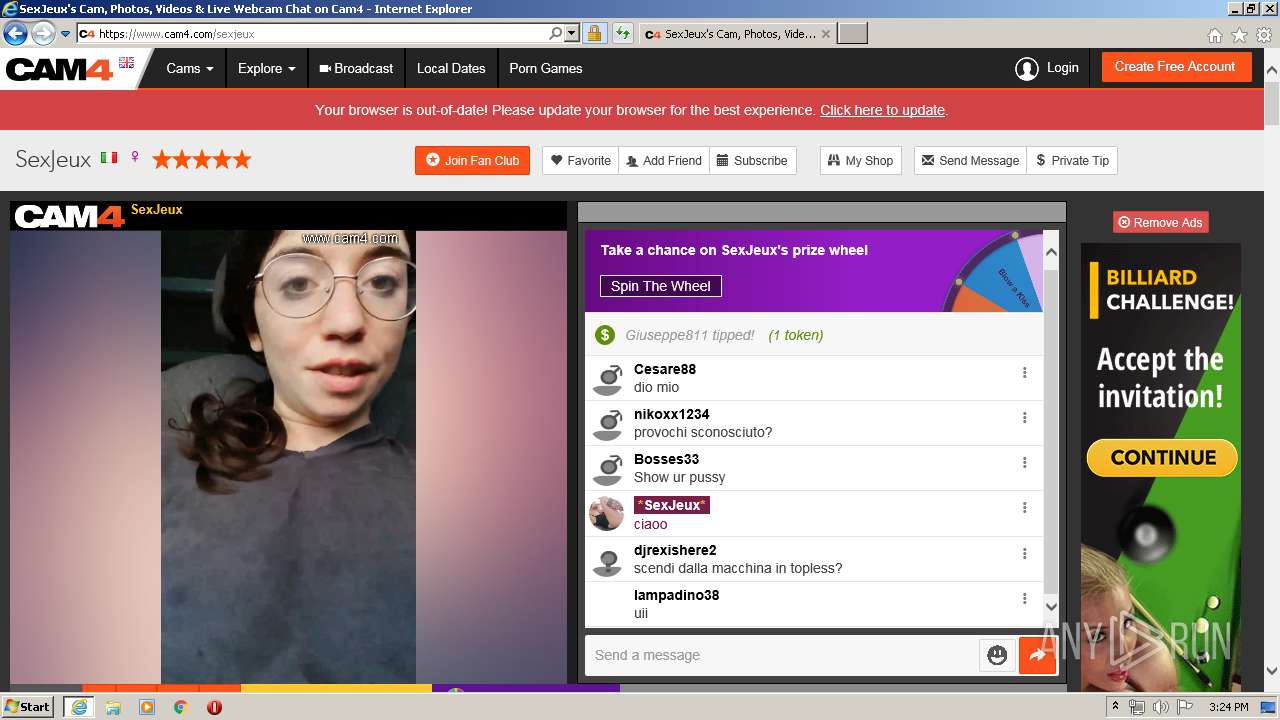Click chat scroll up arrow
Viewport: 1280px width, 720px height.
(x=1051, y=252)
